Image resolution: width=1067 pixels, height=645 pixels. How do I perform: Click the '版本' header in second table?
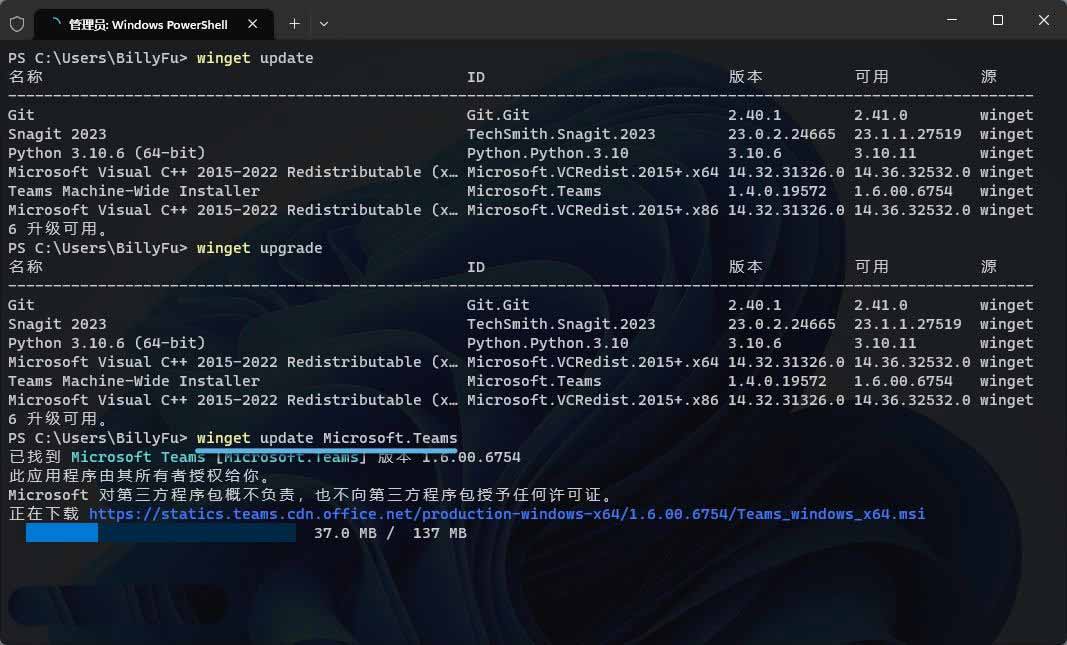746,266
